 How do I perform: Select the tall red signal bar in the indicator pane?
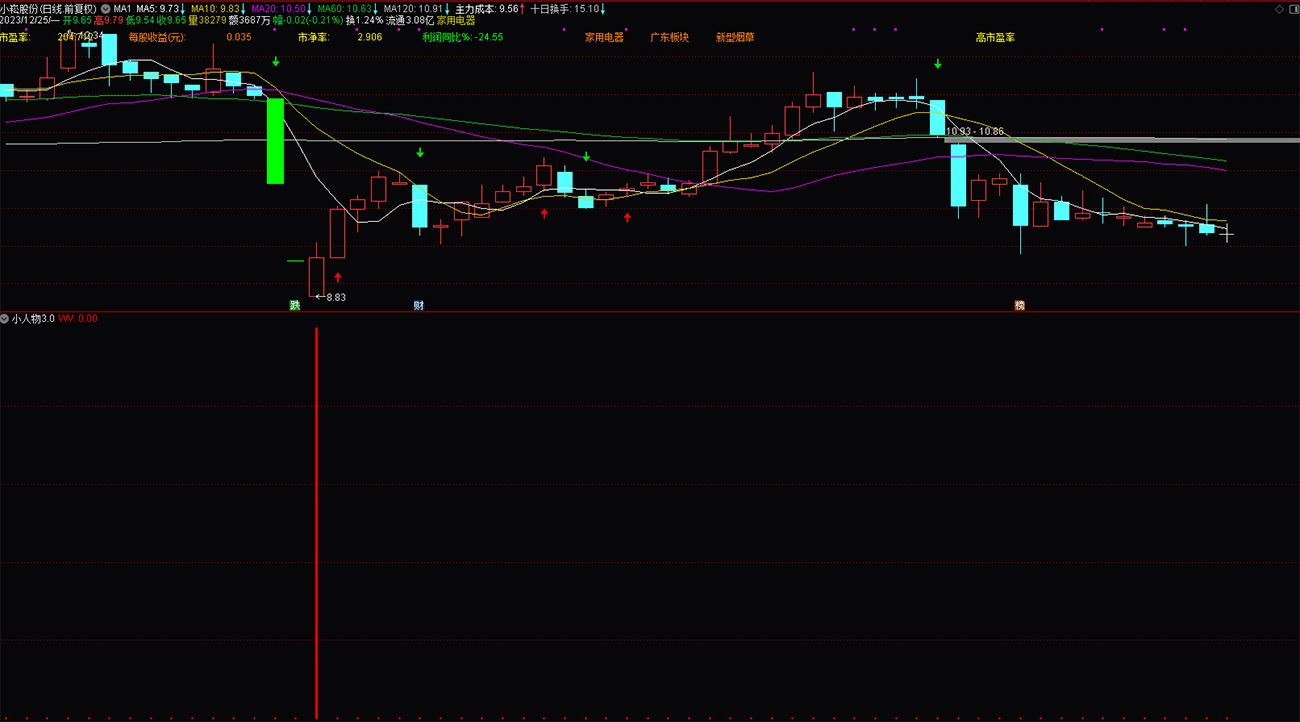click(317, 522)
